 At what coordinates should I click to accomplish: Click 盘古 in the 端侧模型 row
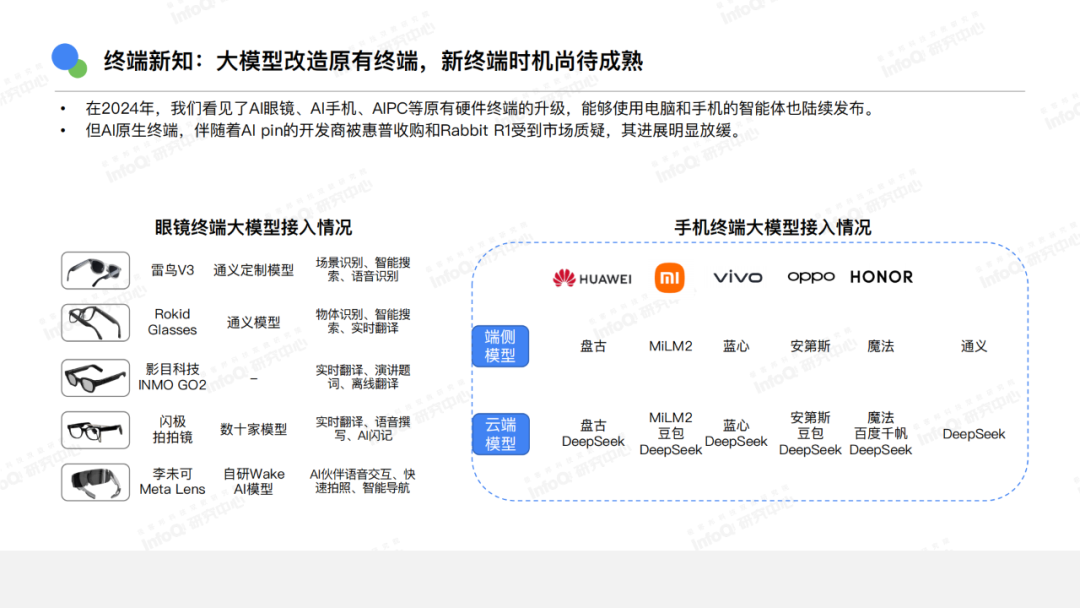coord(593,346)
